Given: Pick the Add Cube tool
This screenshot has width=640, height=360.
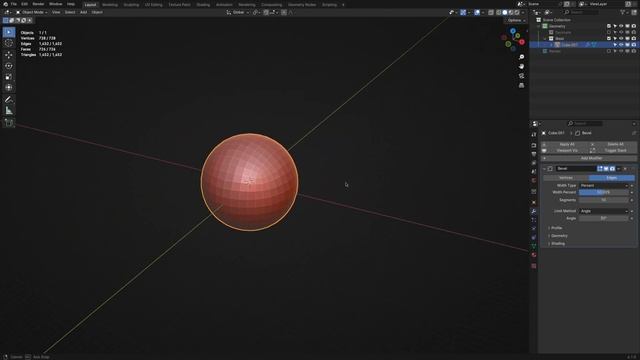Looking at the screenshot, I should tap(9, 122).
